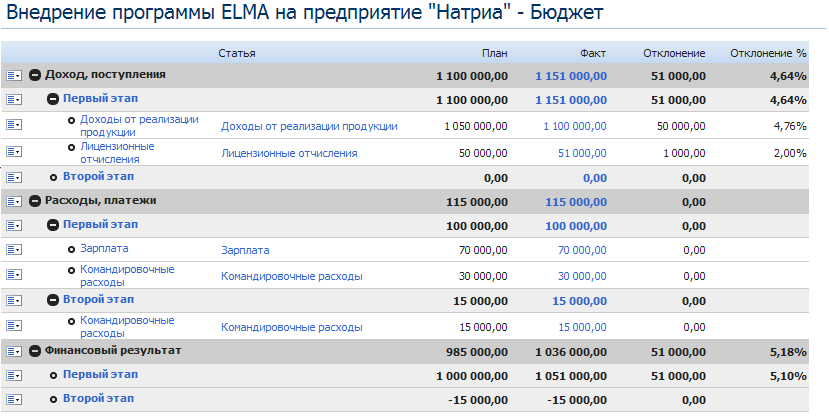Click the Отклонение % column header
This screenshot has height=417, width=829.
pyautogui.click(x=768, y=53)
